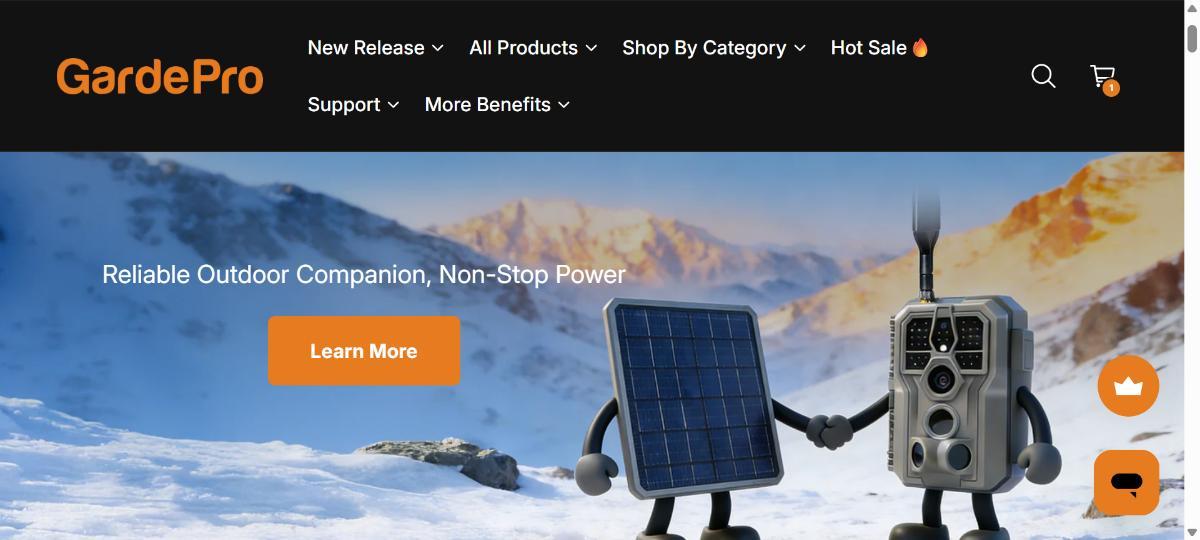This screenshot has height=540, width=1200.
Task: Open the Hot Sale menu item
Action: (868, 47)
